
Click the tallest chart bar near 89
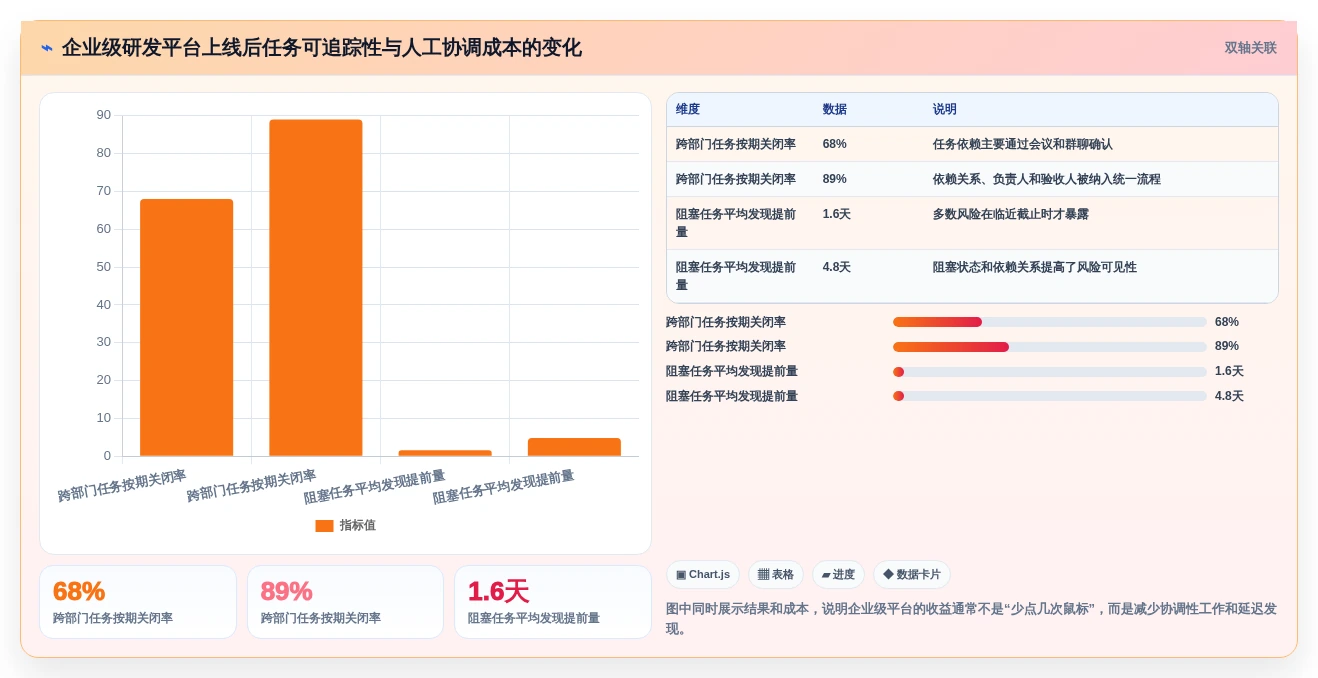pyautogui.click(x=315, y=288)
